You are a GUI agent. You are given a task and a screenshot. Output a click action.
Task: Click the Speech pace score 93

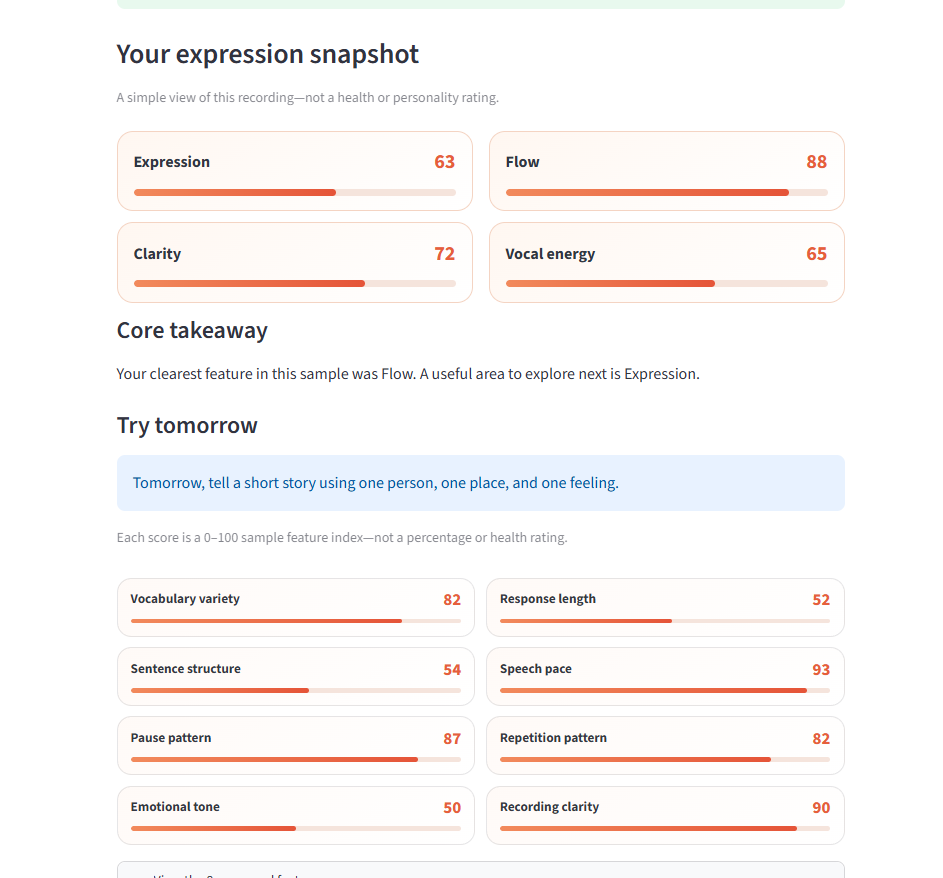point(821,669)
